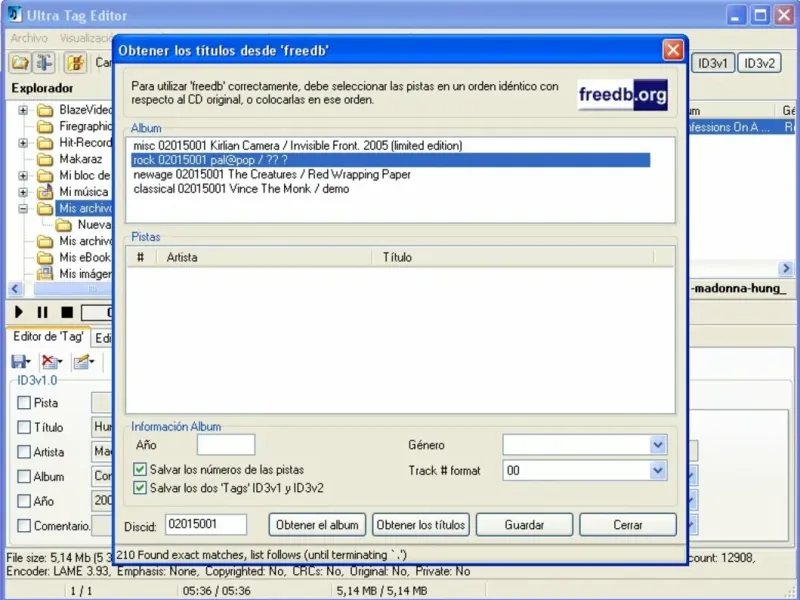Screen dimensions: 800x600
Task: Open the save icon dropdown arrow
Action: tap(29, 362)
